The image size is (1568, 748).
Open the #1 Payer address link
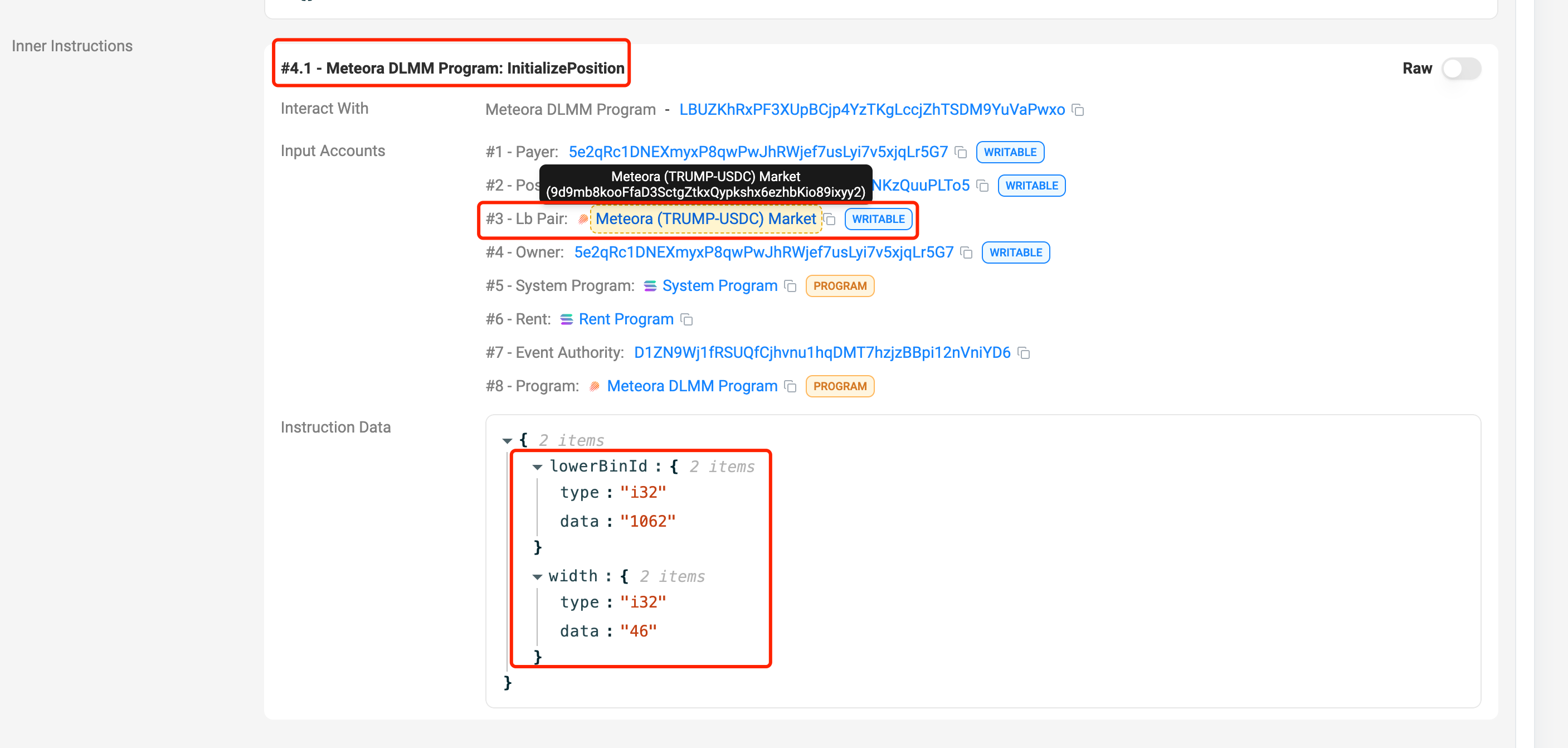click(x=758, y=152)
